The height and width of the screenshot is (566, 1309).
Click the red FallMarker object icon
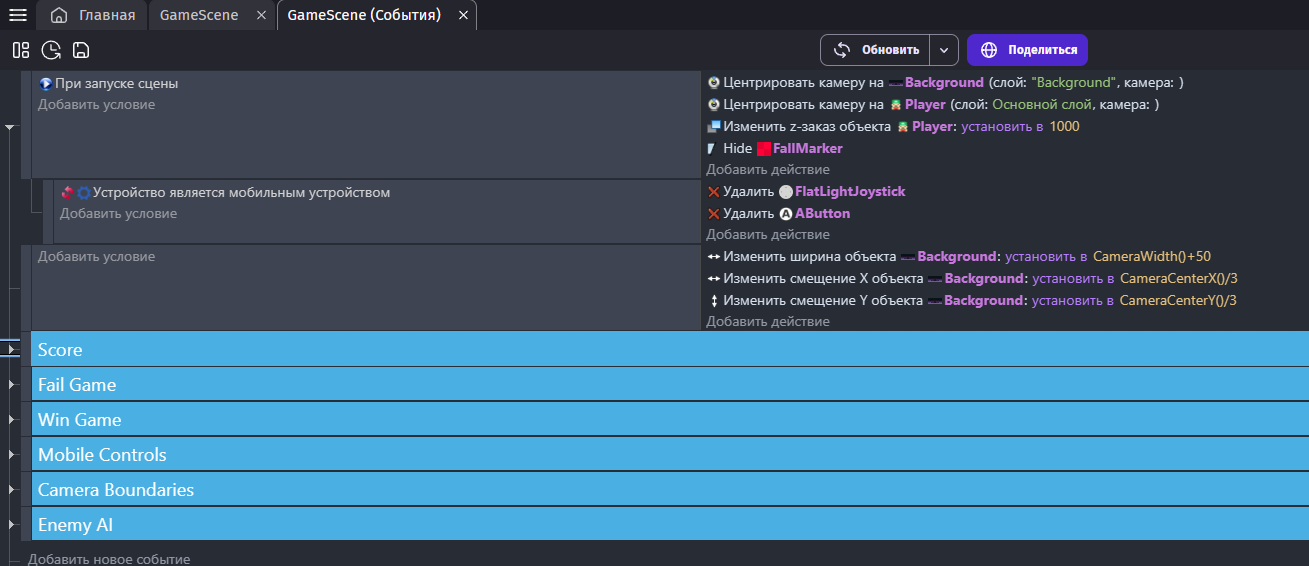click(x=764, y=149)
